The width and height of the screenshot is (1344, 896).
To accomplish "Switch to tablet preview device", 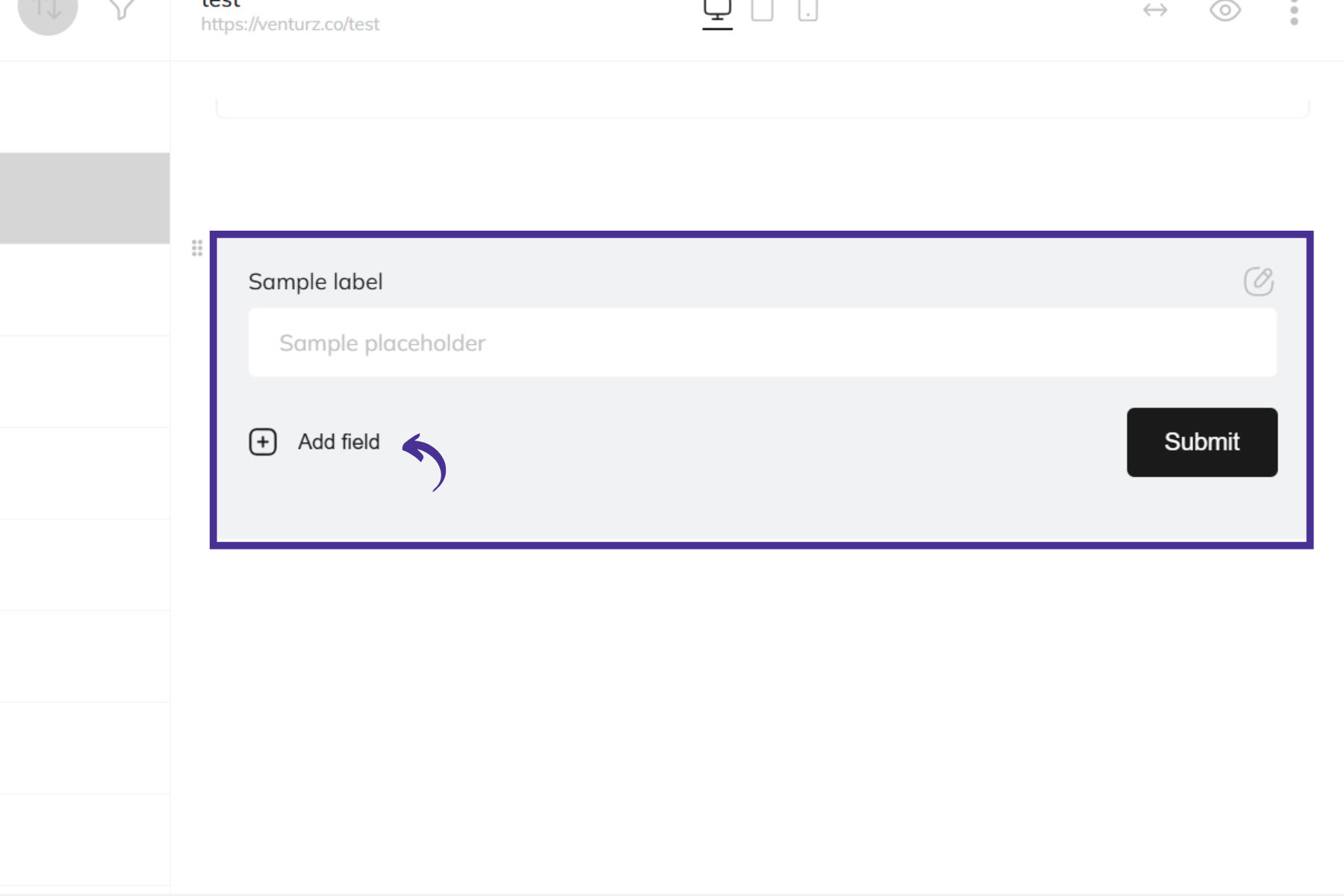I will [x=762, y=10].
